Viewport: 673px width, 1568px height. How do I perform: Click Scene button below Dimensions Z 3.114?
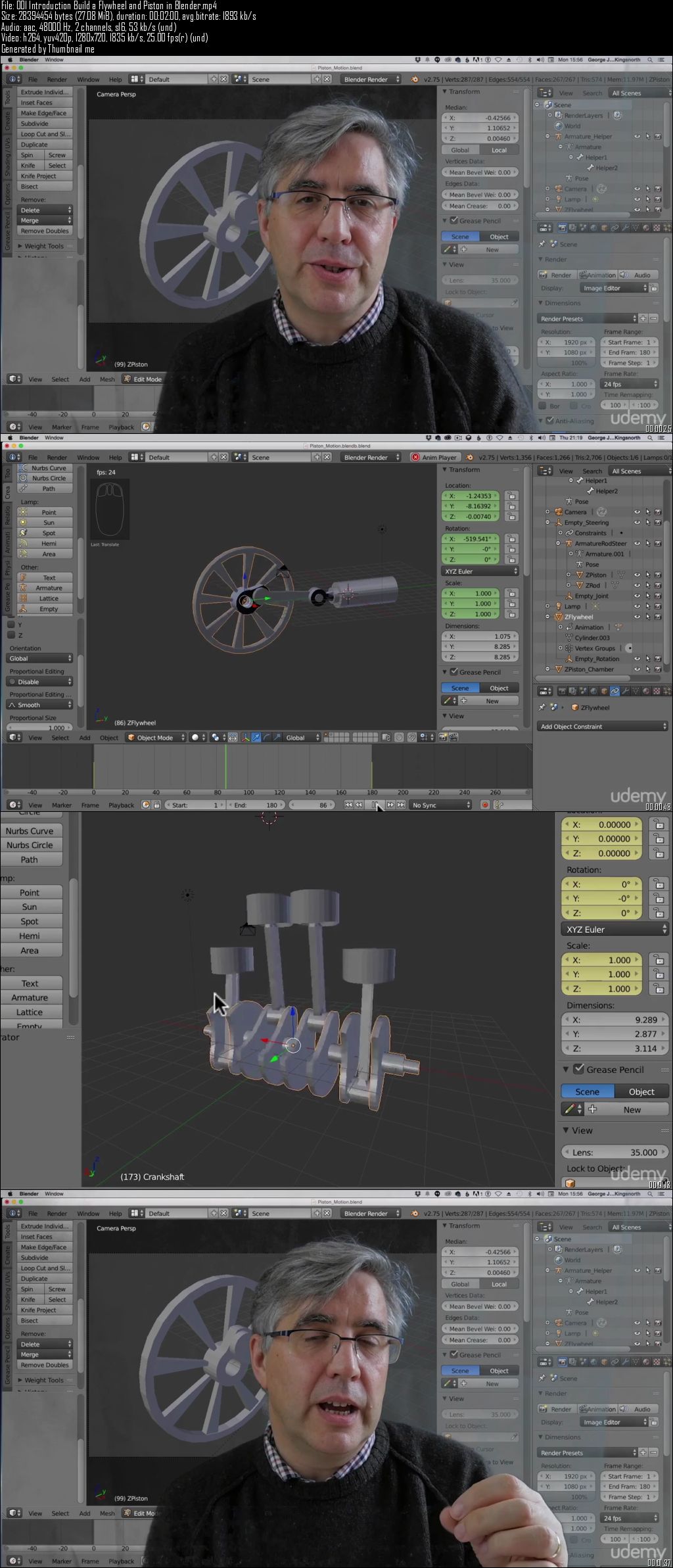588,1091
